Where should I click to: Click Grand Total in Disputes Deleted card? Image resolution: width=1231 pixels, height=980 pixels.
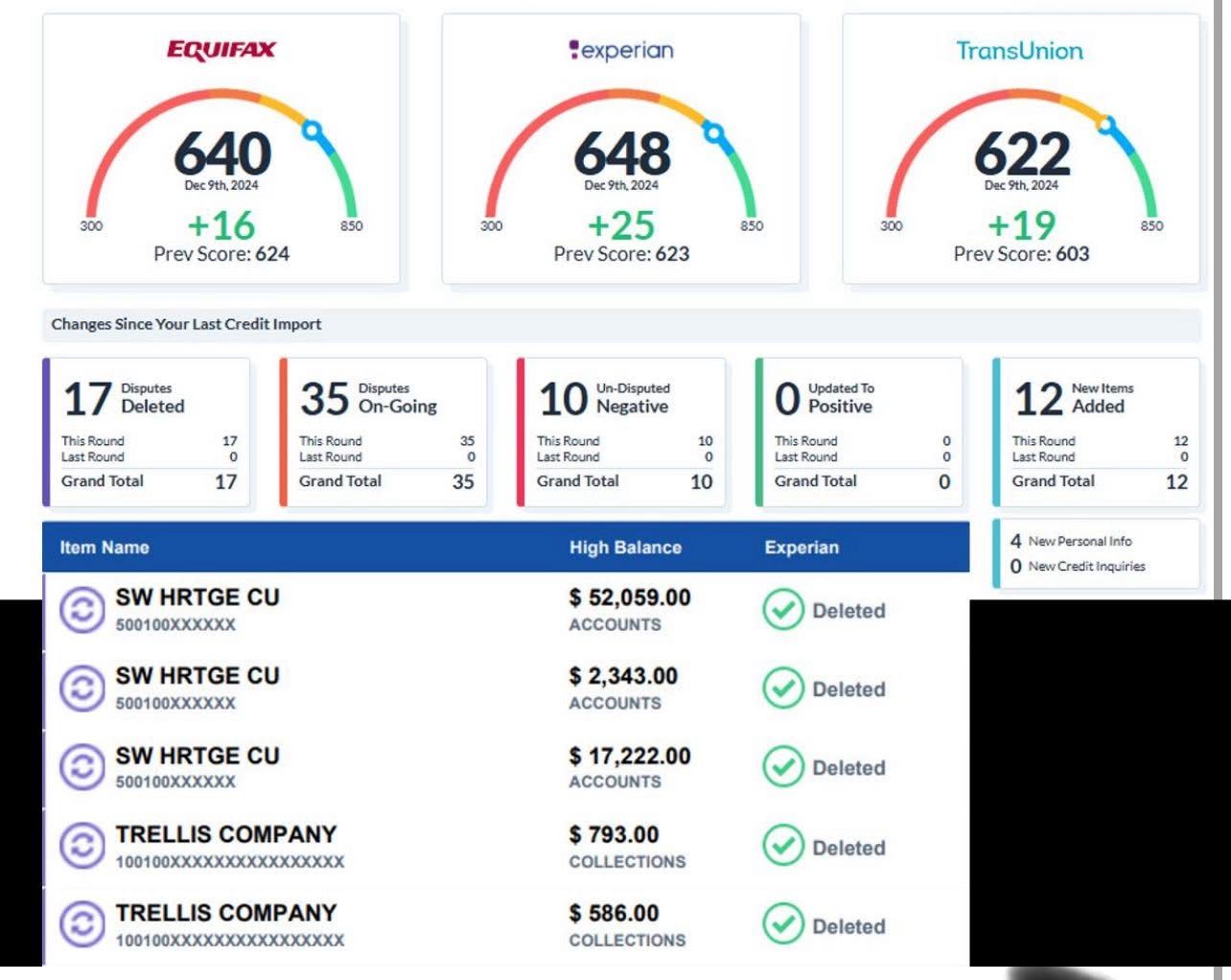click(103, 481)
